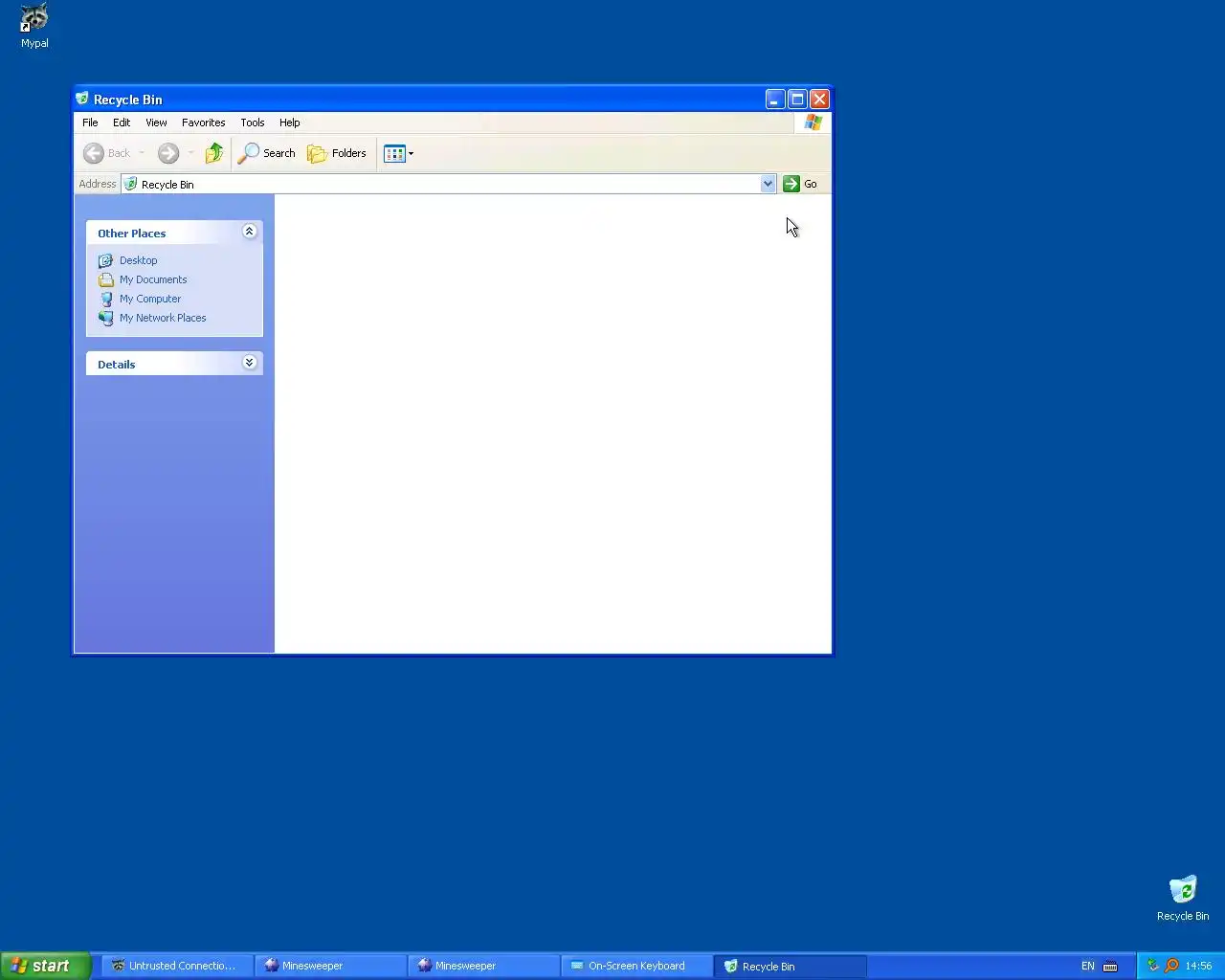Screen dimensions: 1225x980
Task: Open My Network Places link
Action: tap(163, 318)
